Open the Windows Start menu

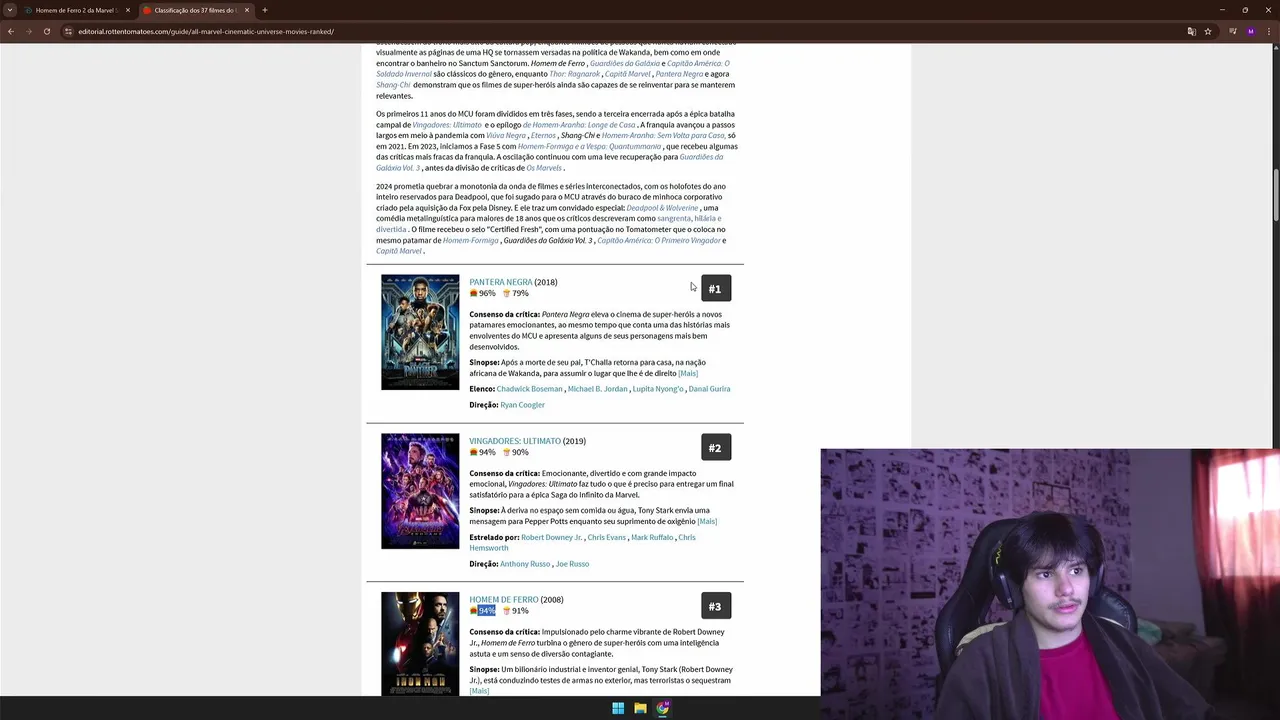[x=618, y=708]
